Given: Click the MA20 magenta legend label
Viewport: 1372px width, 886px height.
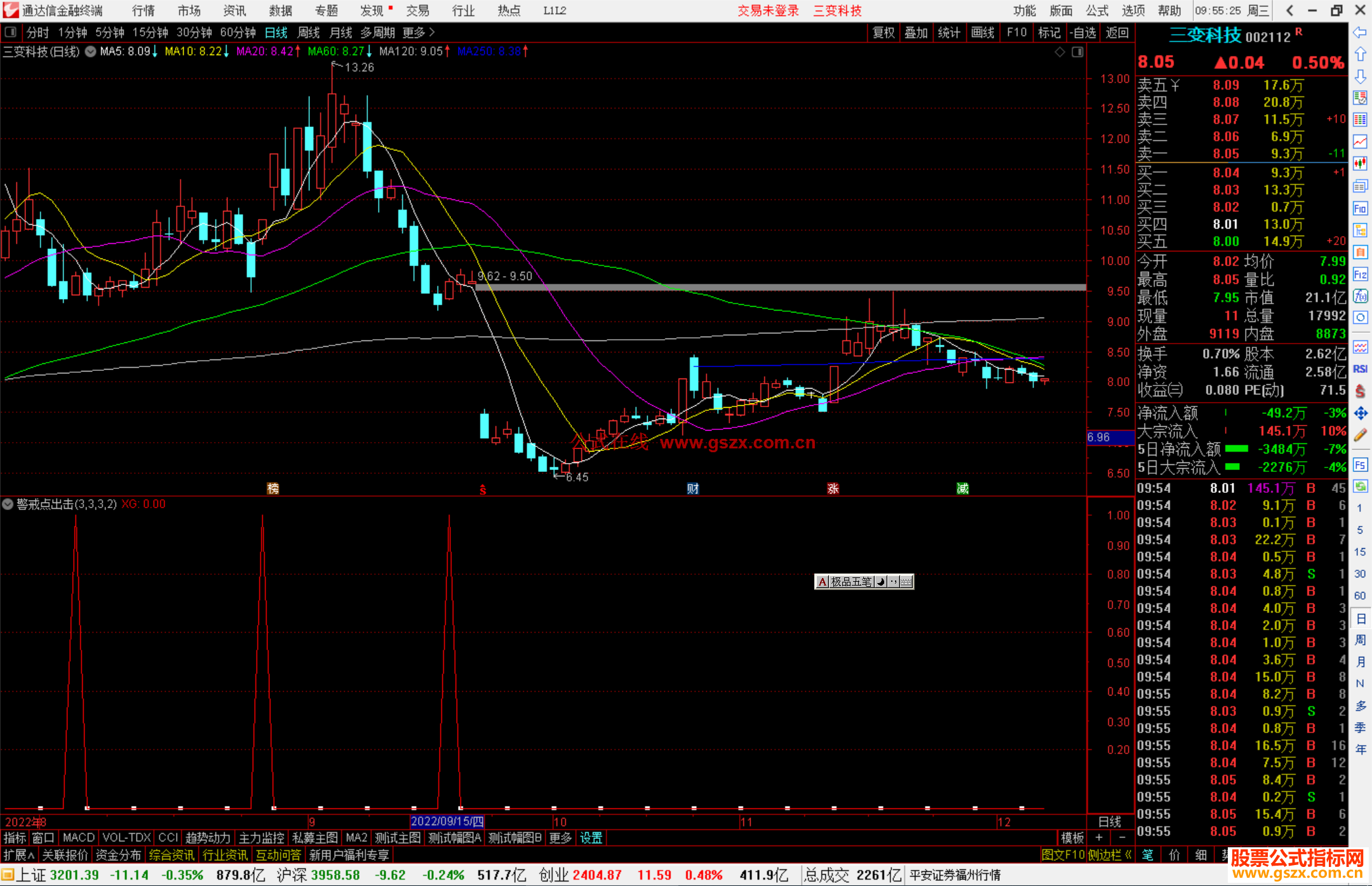Looking at the screenshot, I should click(264, 51).
